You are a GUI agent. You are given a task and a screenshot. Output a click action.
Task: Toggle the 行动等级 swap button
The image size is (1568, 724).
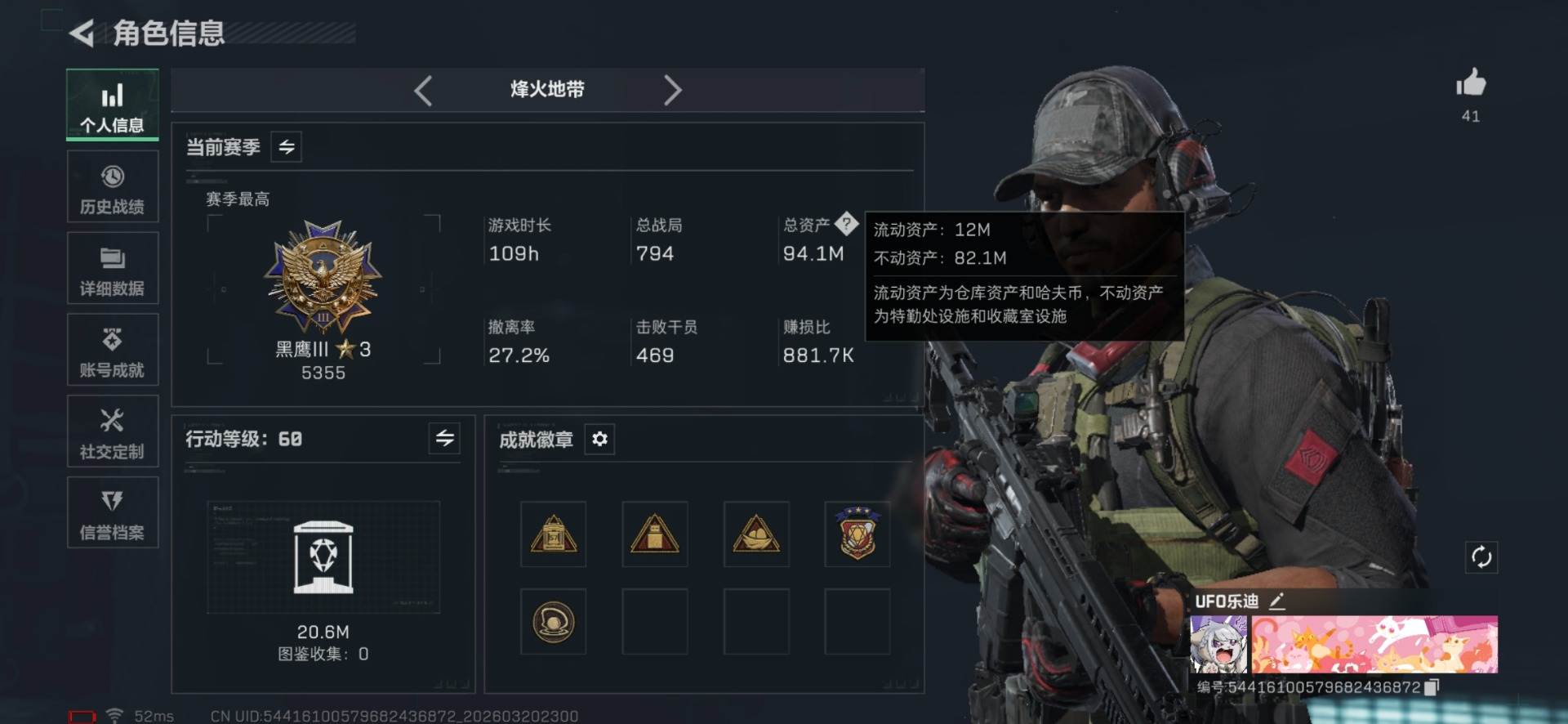444,439
